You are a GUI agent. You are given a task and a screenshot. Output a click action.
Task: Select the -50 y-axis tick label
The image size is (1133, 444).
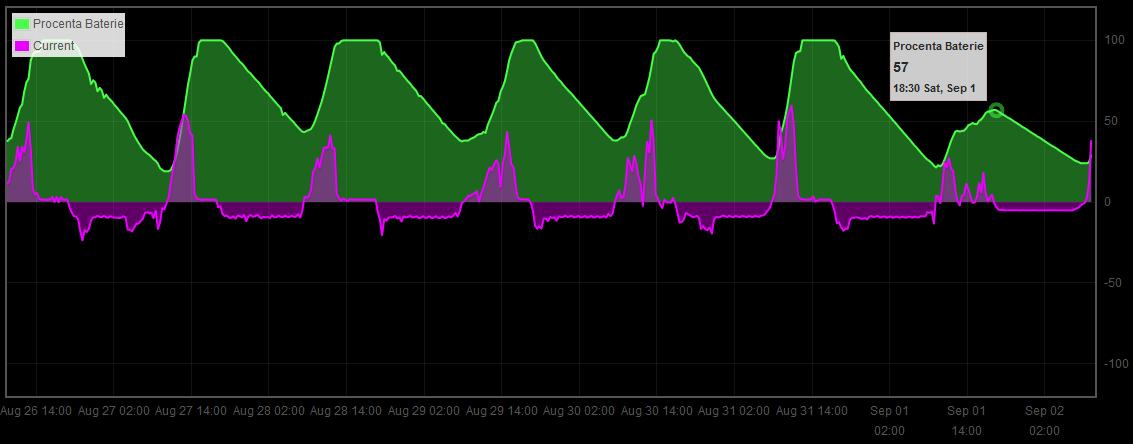click(x=1112, y=283)
